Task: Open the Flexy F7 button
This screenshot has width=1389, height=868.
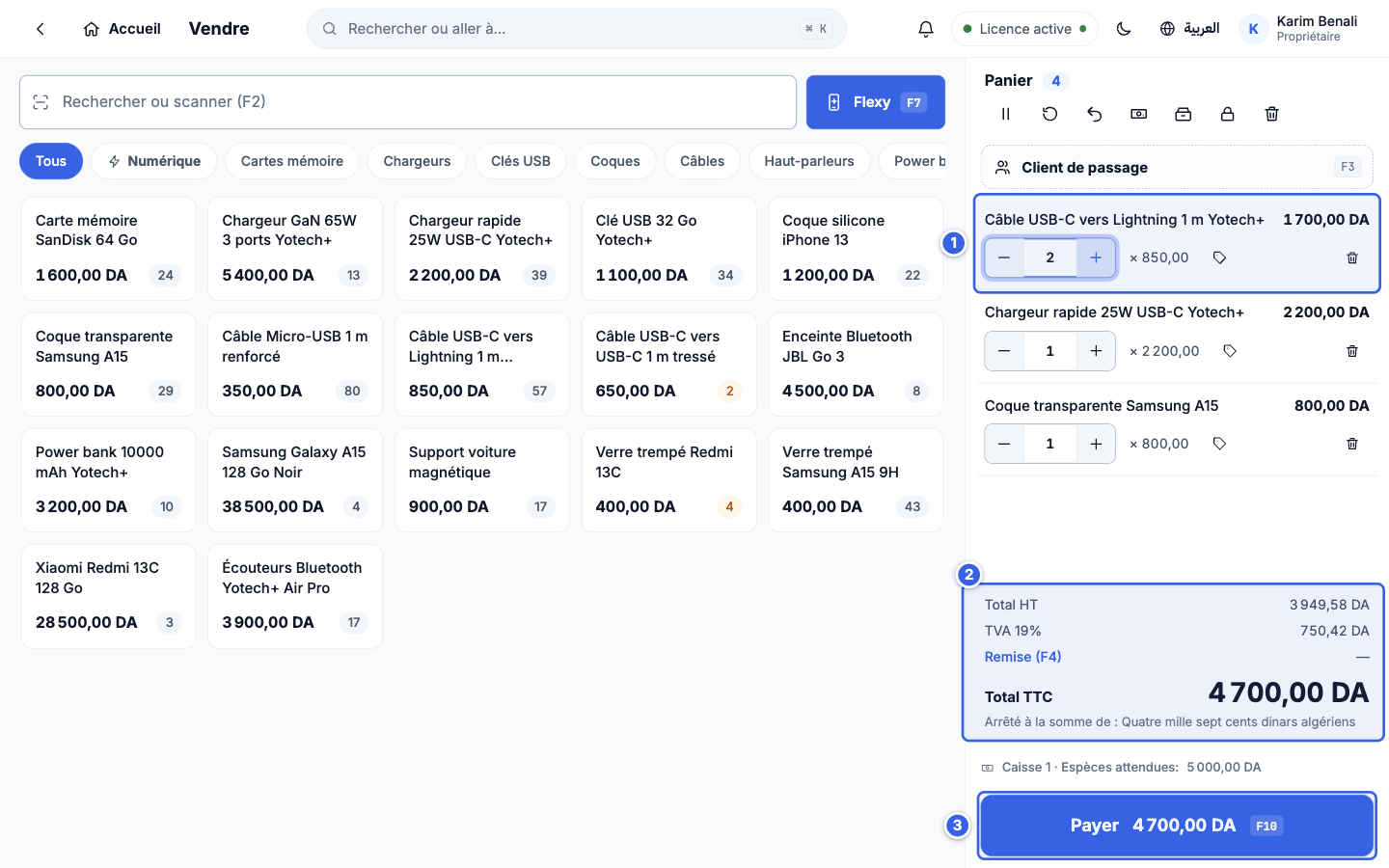Action: [876, 102]
